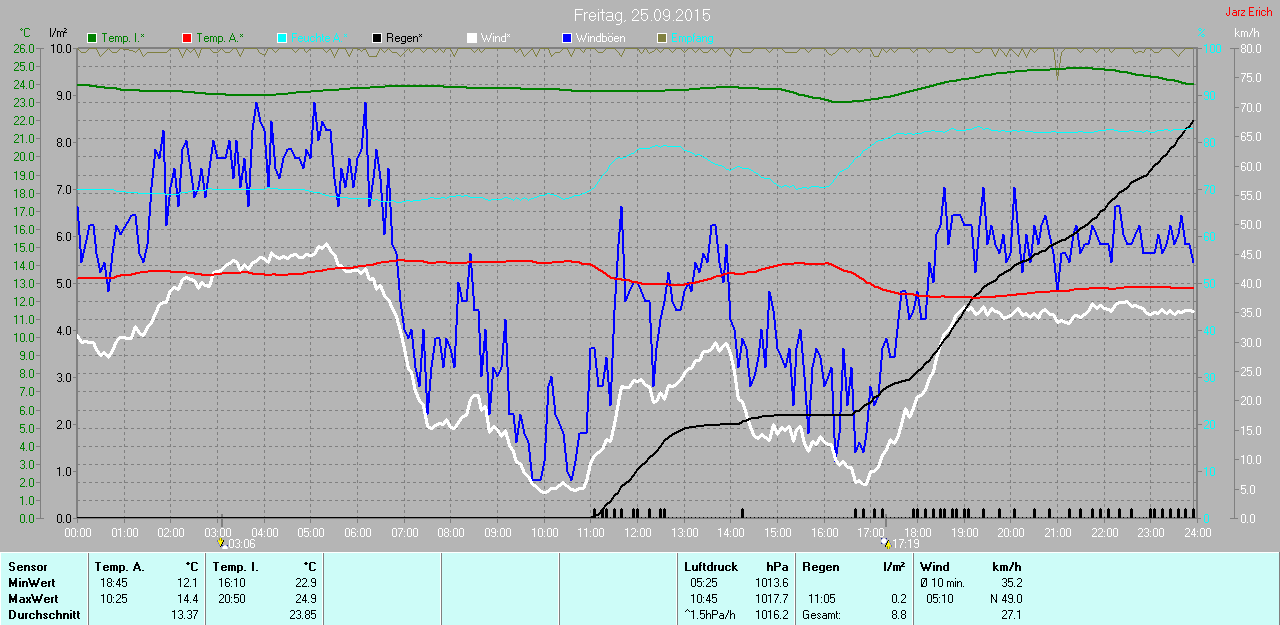This screenshot has height=625, width=1280.
Task: Click the Freitag, 25.09.2015 chart title
Action: (x=642, y=15)
